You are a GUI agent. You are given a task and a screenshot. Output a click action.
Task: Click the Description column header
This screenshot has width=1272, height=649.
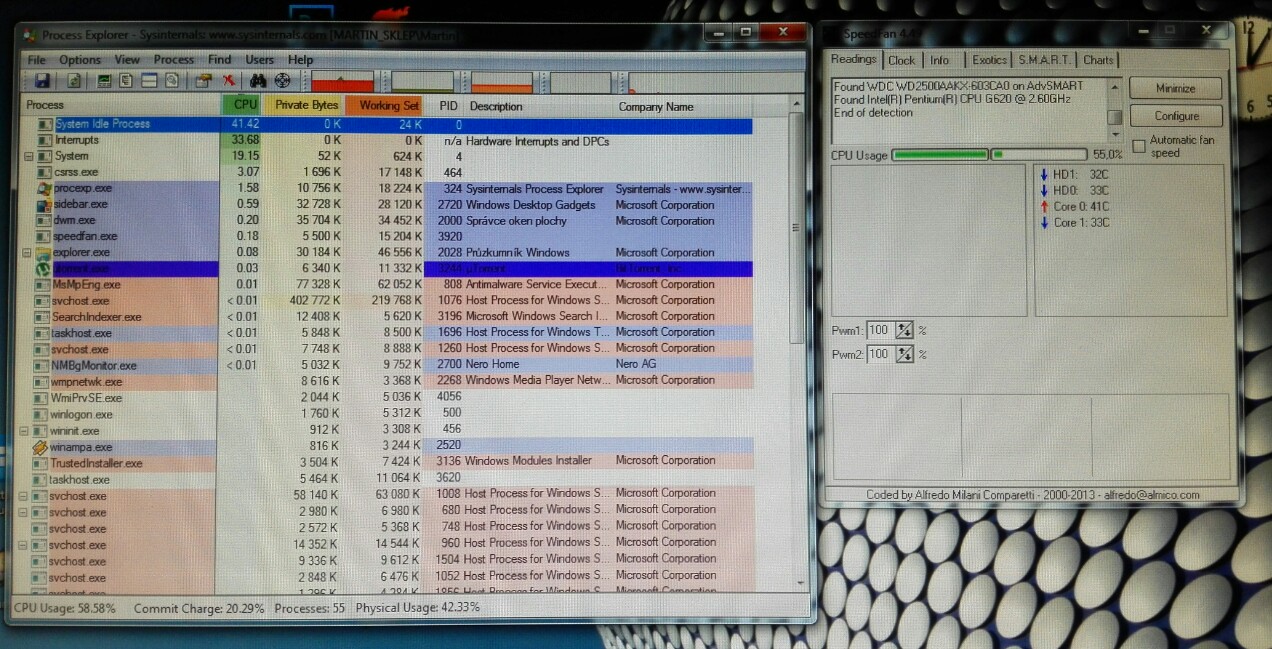(x=540, y=106)
